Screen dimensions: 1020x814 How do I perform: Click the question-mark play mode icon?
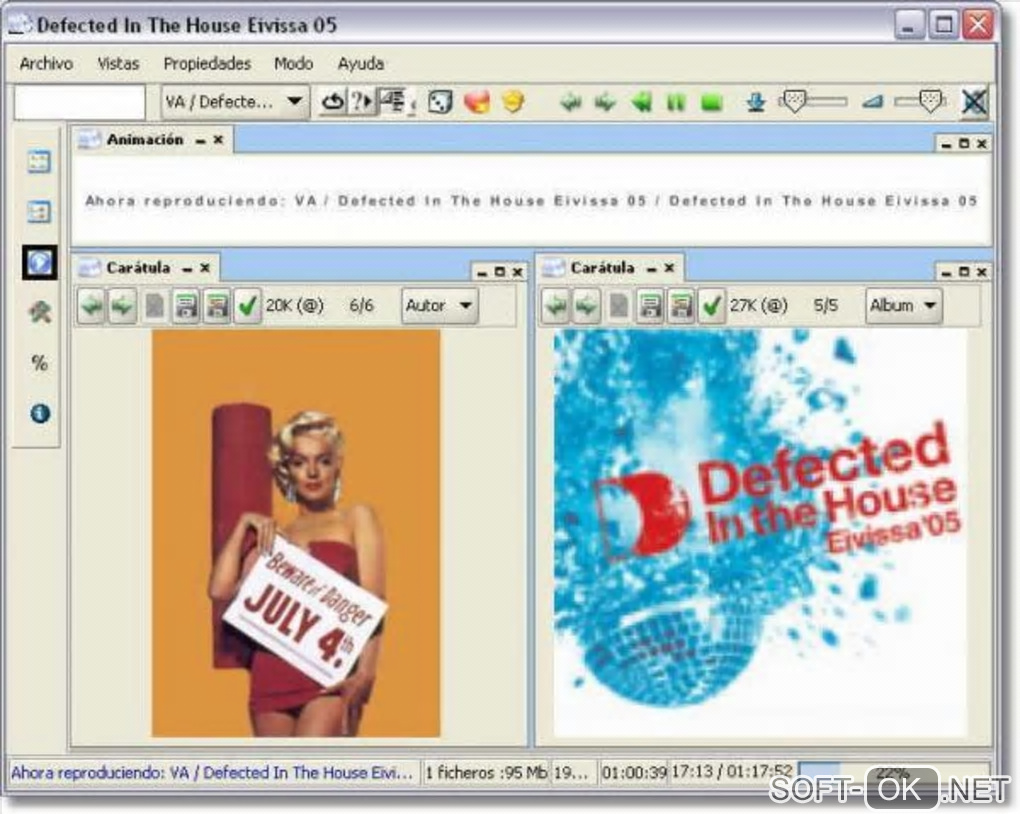(x=361, y=102)
